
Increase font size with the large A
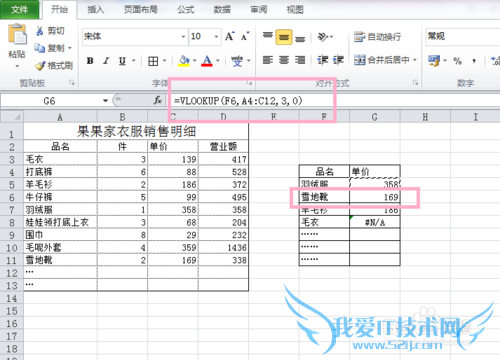click(x=230, y=36)
